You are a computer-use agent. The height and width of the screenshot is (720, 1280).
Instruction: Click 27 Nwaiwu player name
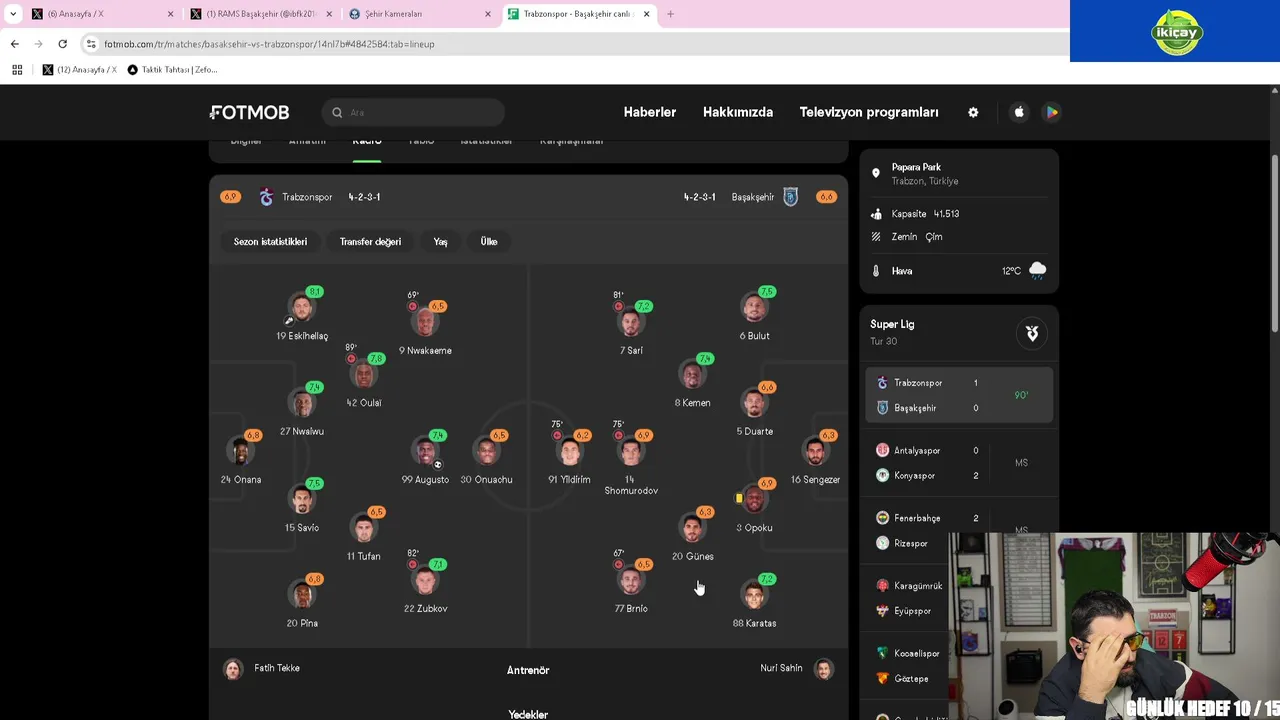point(301,432)
